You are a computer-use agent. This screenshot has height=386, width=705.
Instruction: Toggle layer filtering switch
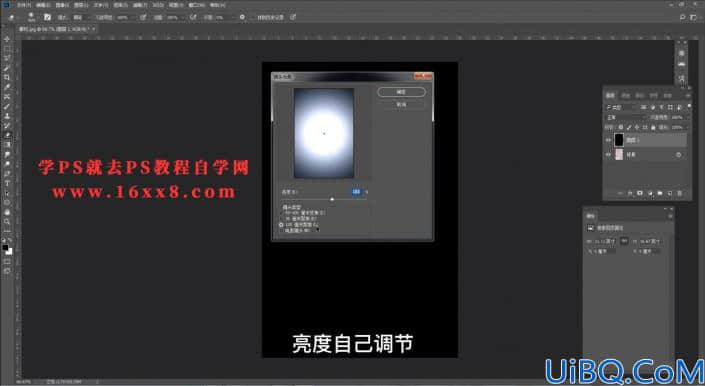pos(689,107)
